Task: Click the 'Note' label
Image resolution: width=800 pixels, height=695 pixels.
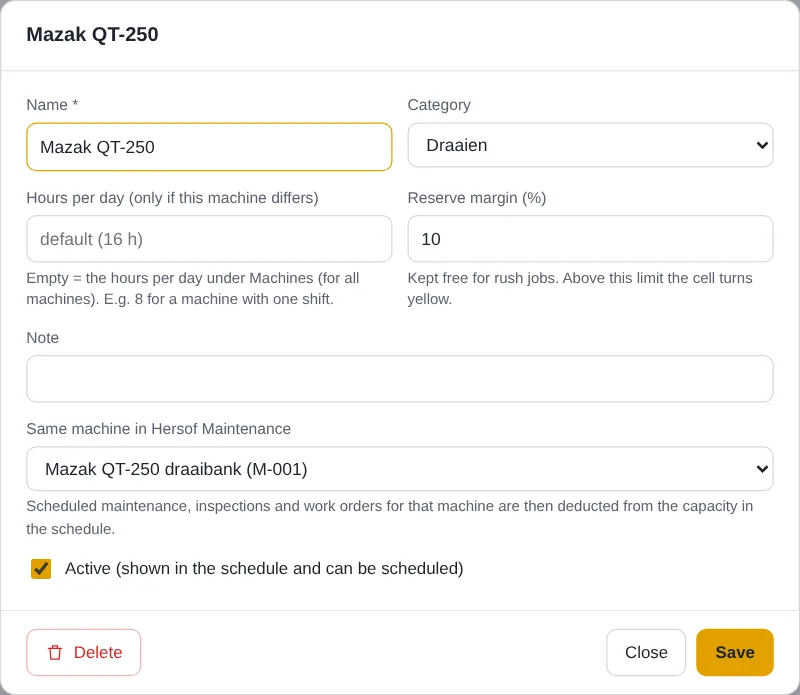Action: [42, 338]
